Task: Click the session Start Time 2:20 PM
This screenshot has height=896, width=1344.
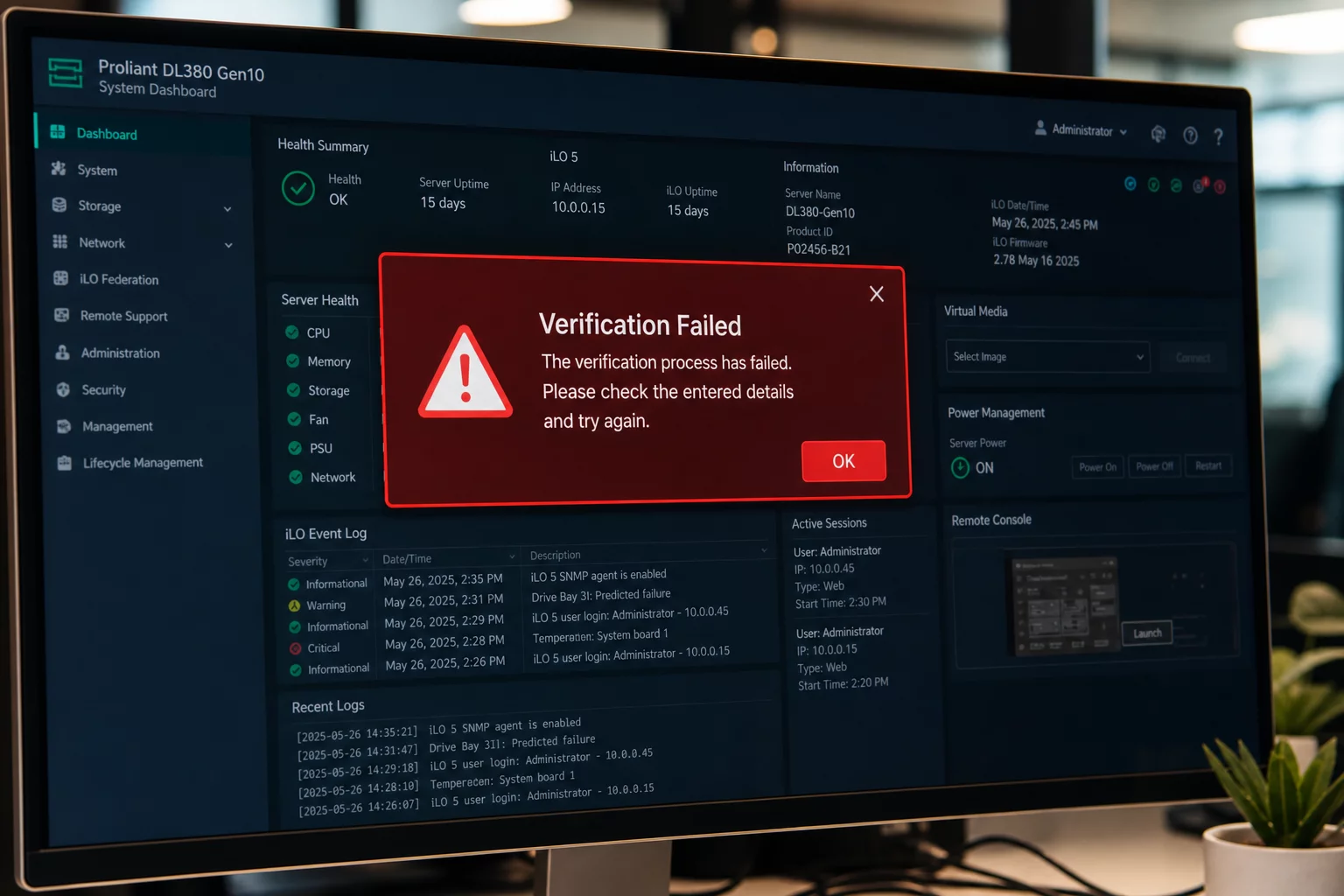Action: pyautogui.click(x=843, y=683)
